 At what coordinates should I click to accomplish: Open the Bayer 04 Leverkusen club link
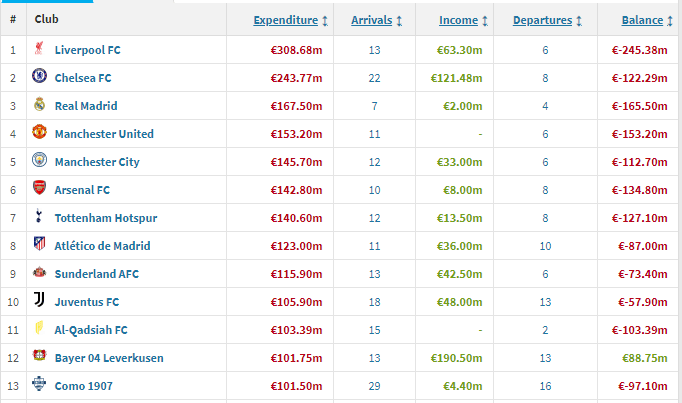[109, 357]
